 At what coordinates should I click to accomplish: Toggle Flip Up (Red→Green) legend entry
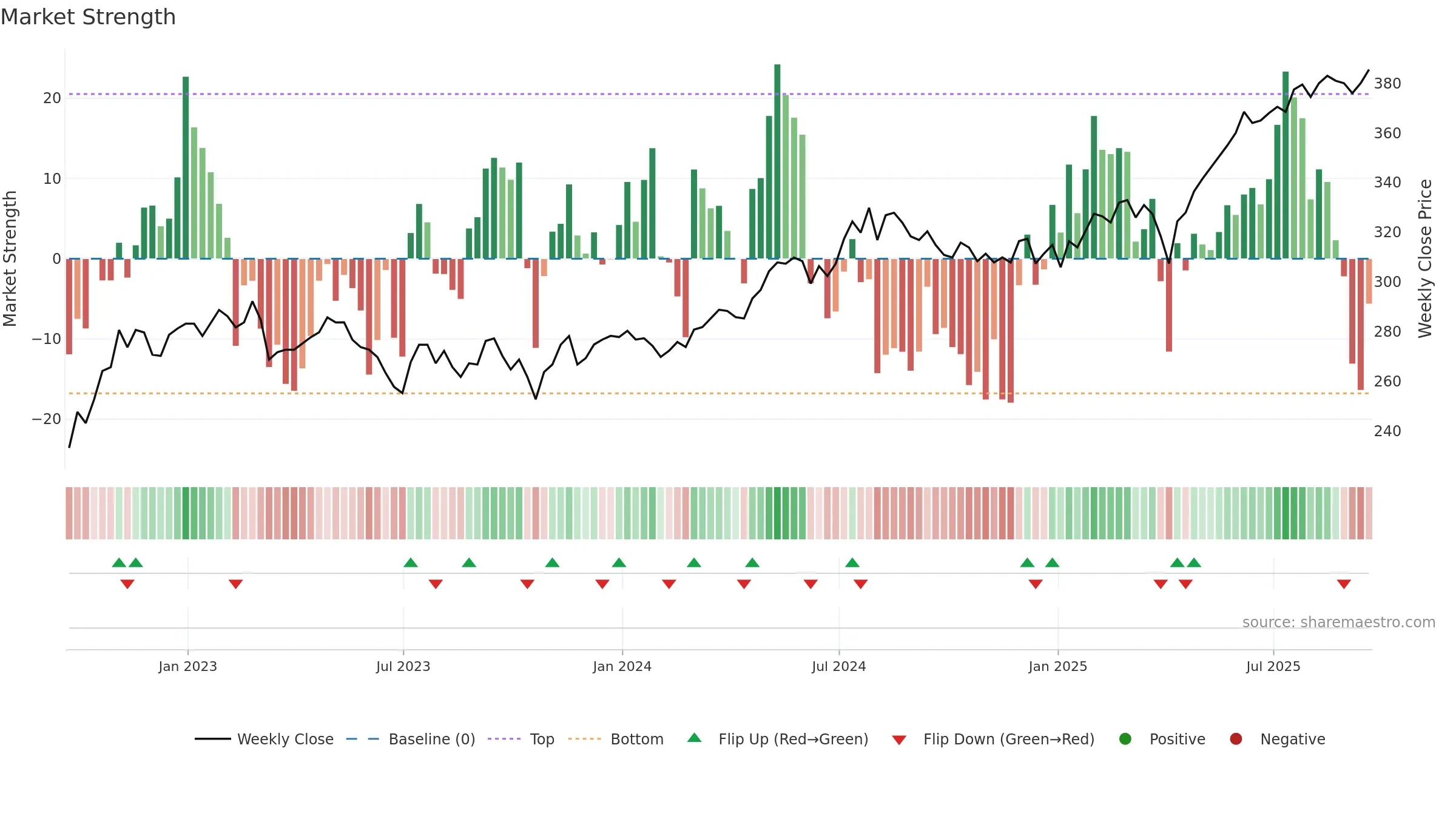pyautogui.click(x=778, y=739)
